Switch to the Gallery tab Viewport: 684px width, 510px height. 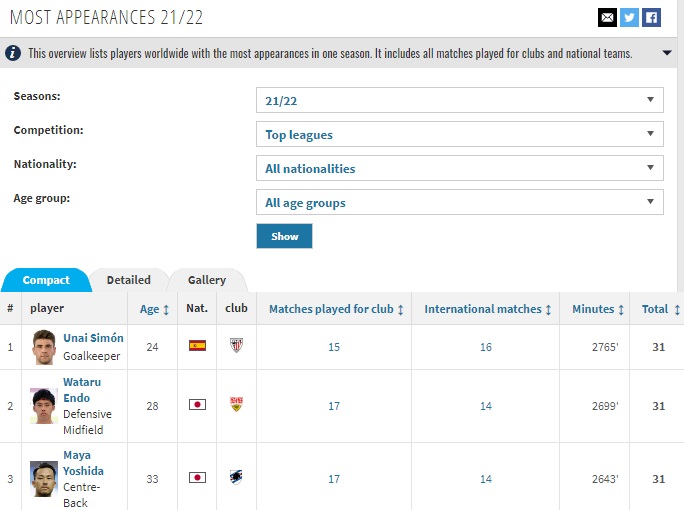tap(207, 280)
